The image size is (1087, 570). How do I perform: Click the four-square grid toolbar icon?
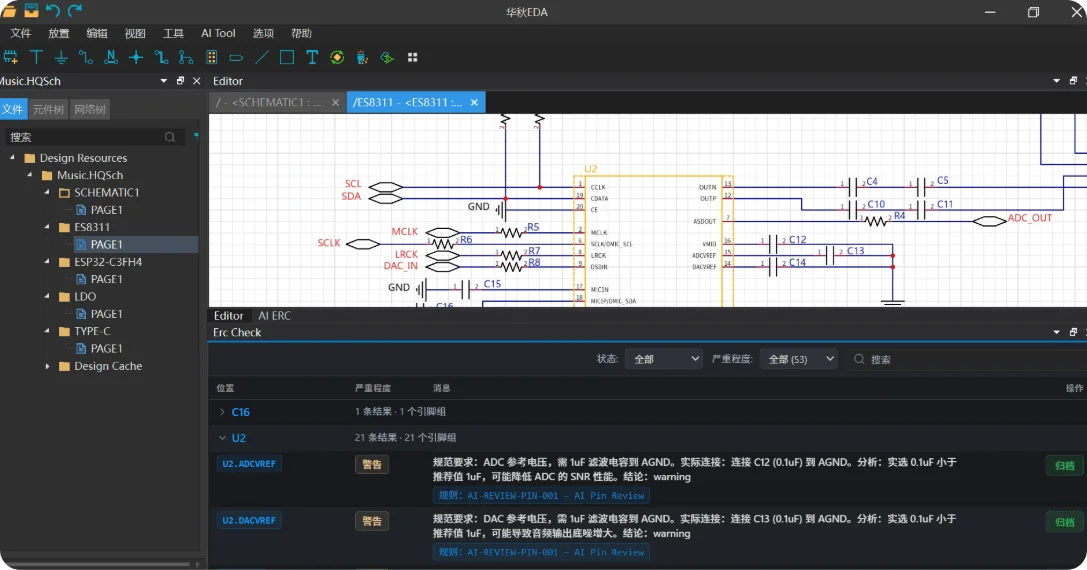pyautogui.click(x=412, y=58)
